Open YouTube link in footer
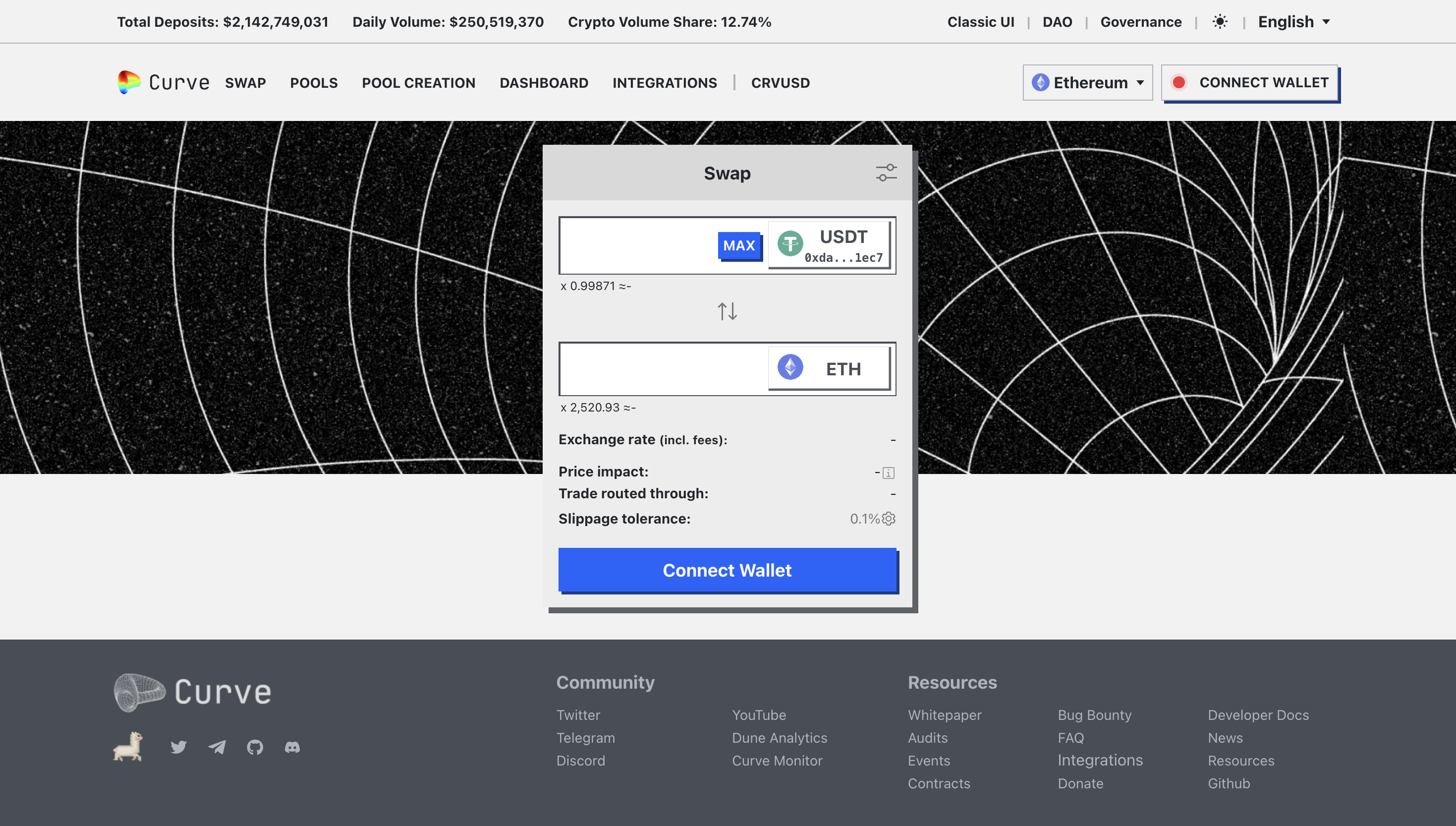 click(759, 715)
